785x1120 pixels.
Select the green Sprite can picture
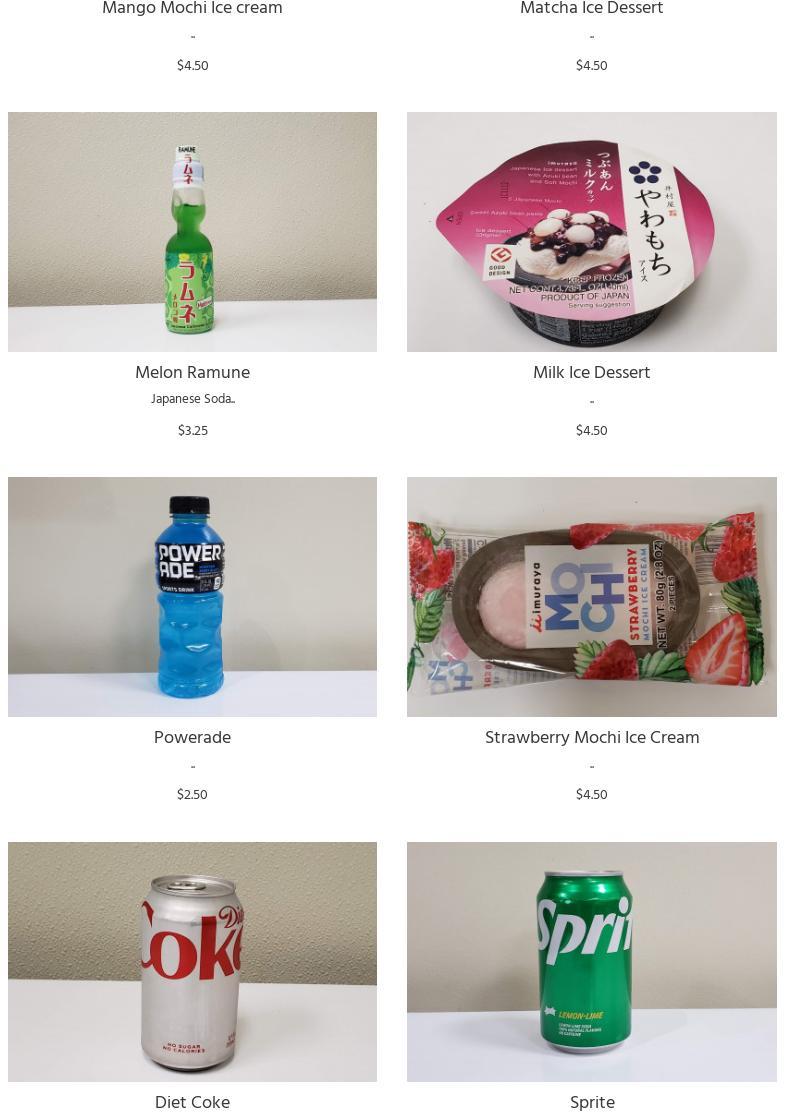click(x=591, y=961)
